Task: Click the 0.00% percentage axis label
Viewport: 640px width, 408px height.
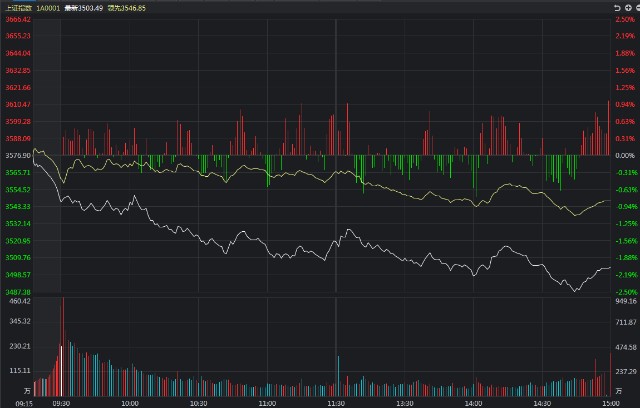Action: tap(625, 156)
